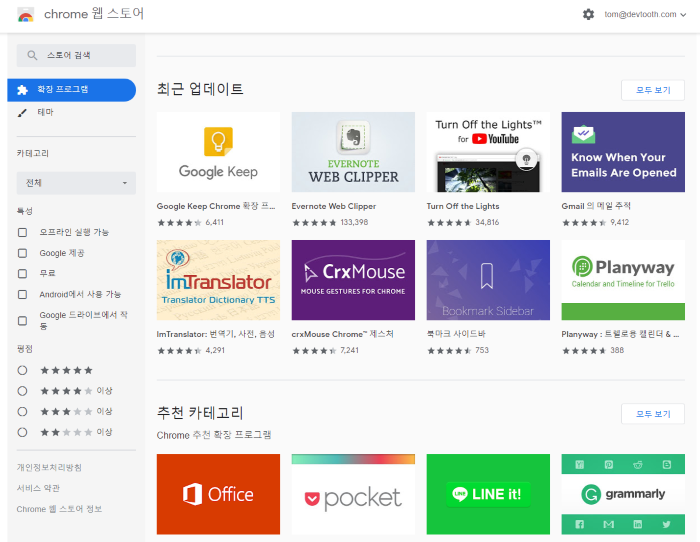Viewport: 700px width, 542px height.
Task: Click 모두 보기 for 추천 카테고리
Action: pyautogui.click(x=653, y=414)
